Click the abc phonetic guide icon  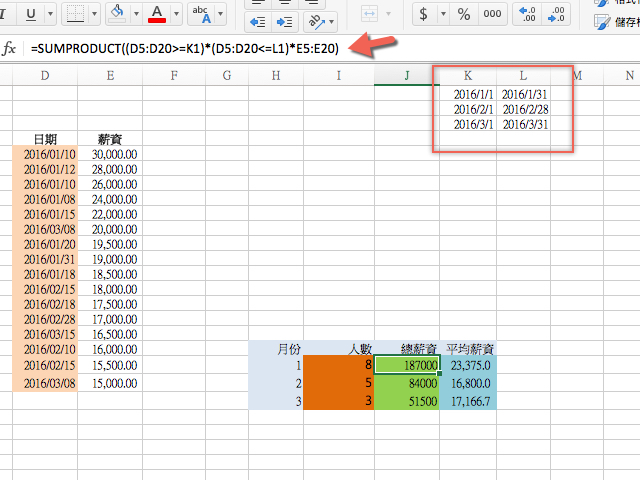point(201,13)
